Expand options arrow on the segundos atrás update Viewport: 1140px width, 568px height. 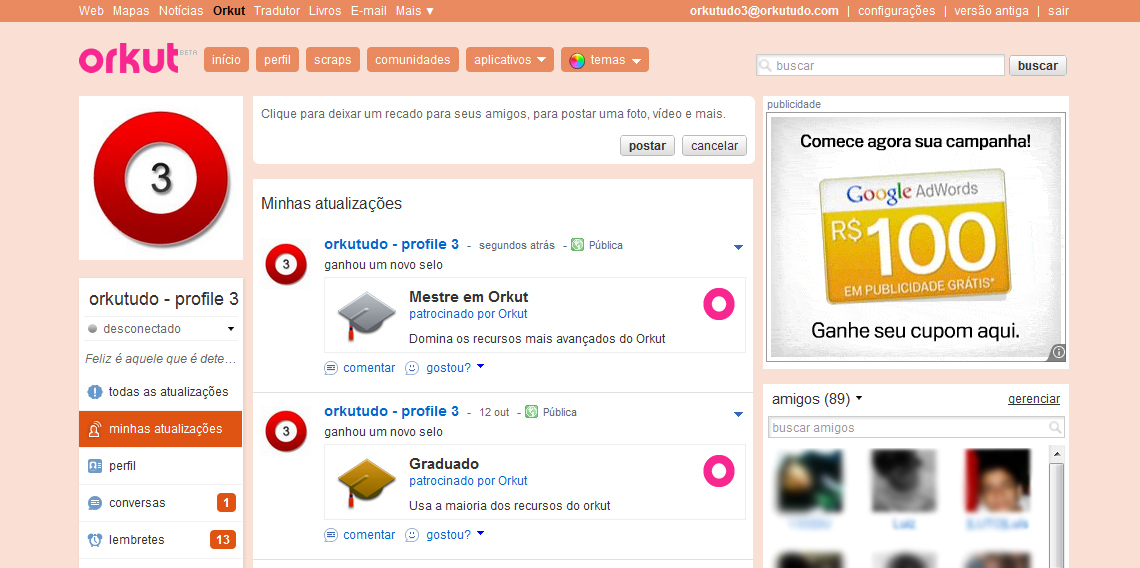[x=739, y=247]
